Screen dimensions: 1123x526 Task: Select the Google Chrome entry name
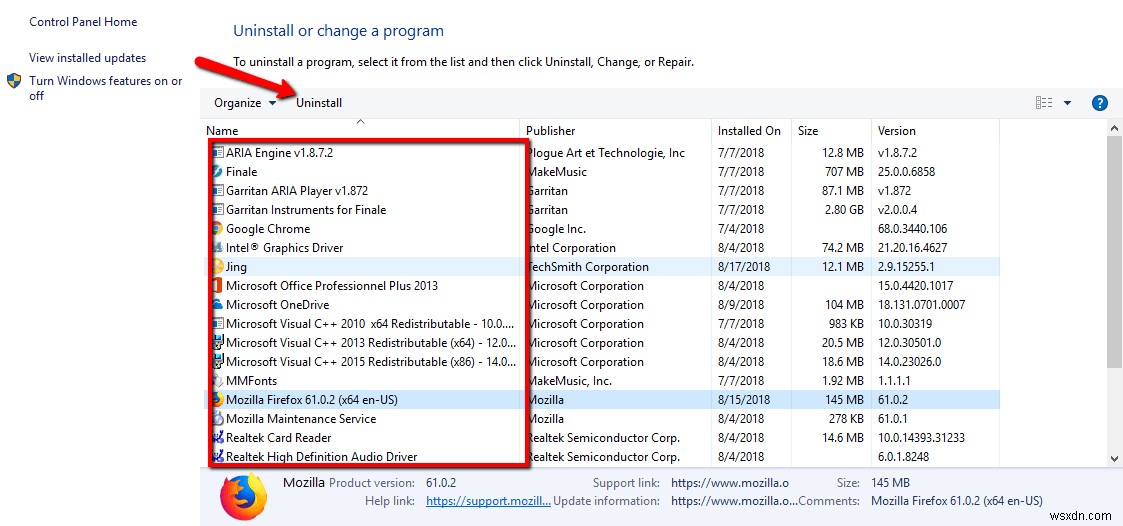coord(268,229)
